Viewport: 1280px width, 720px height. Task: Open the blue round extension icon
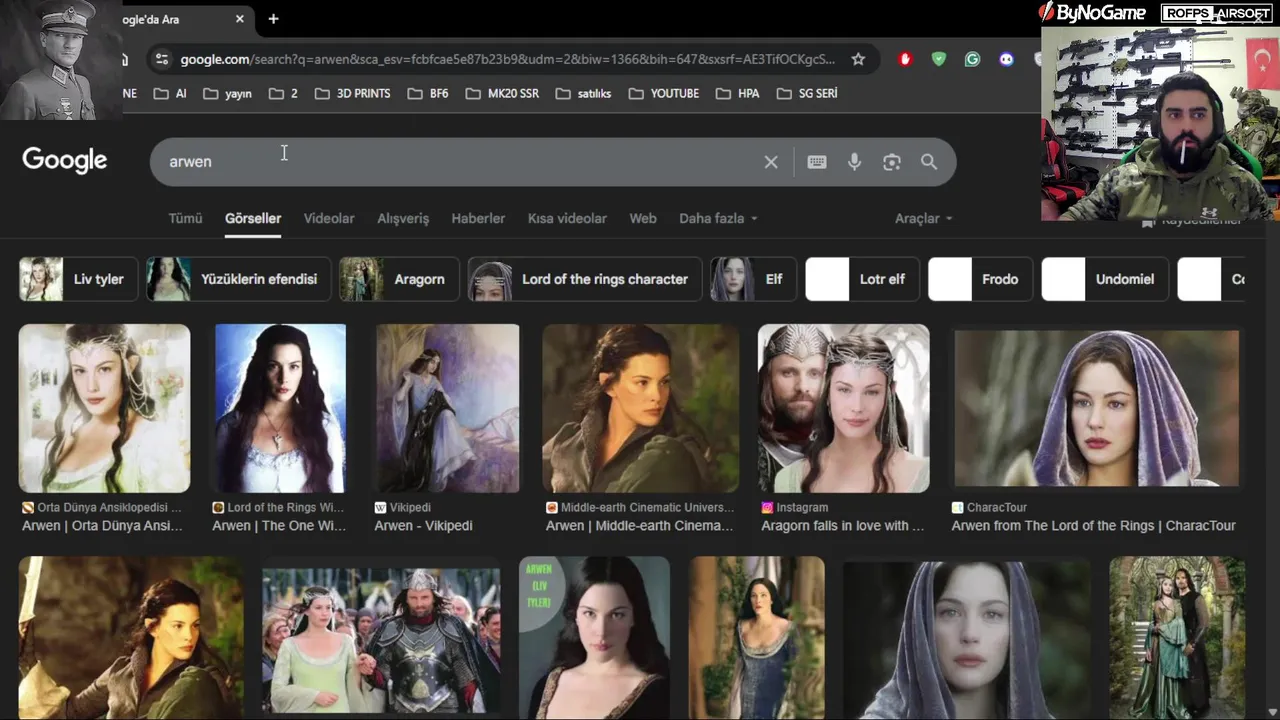coord(1006,59)
